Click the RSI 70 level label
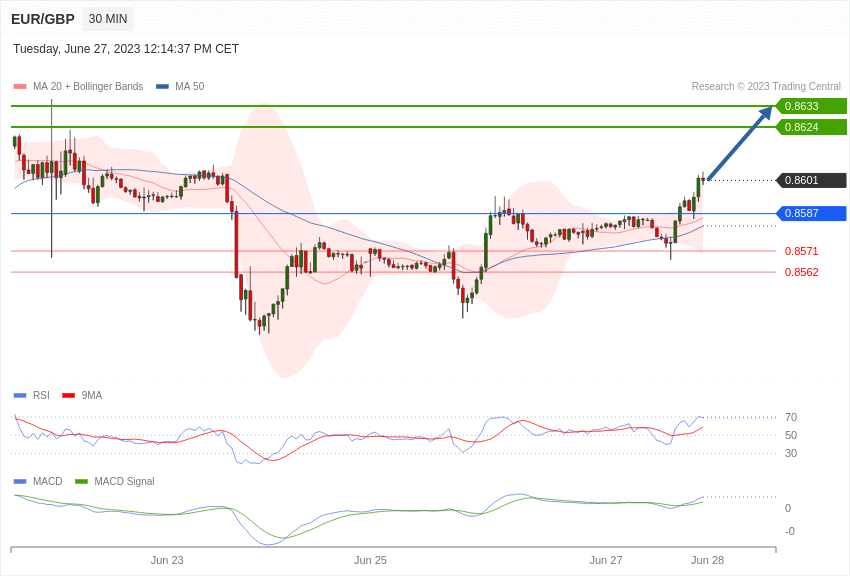This screenshot has height=576, width=850. point(791,417)
